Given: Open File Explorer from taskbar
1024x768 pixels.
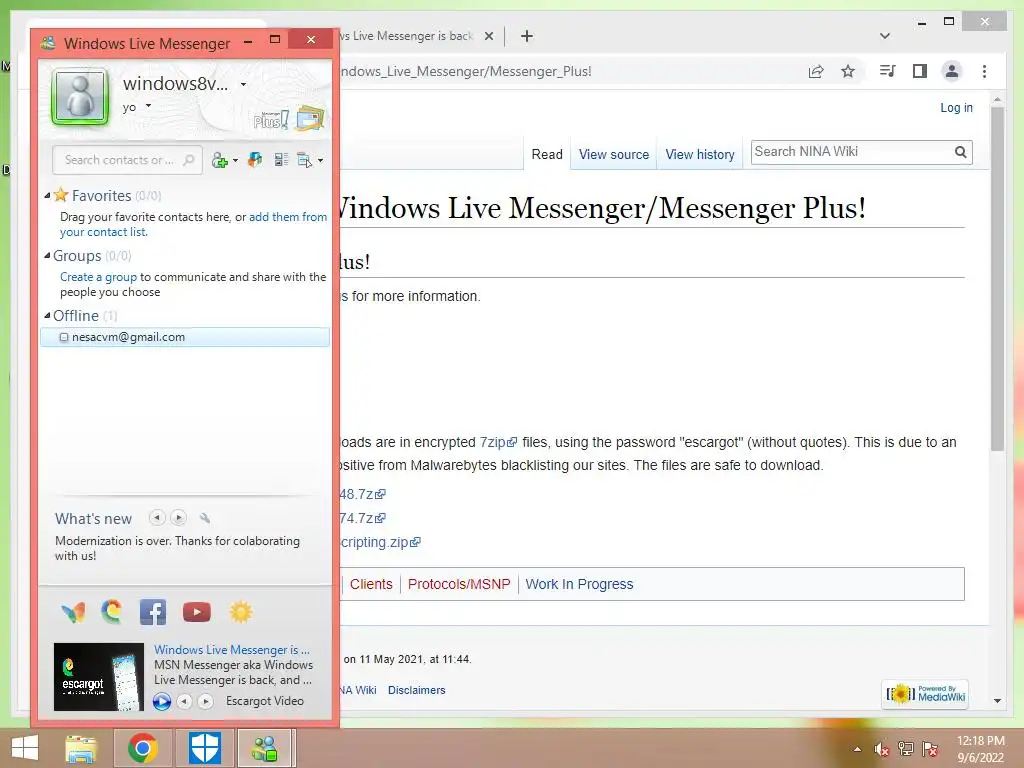Looking at the screenshot, I should point(81,748).
